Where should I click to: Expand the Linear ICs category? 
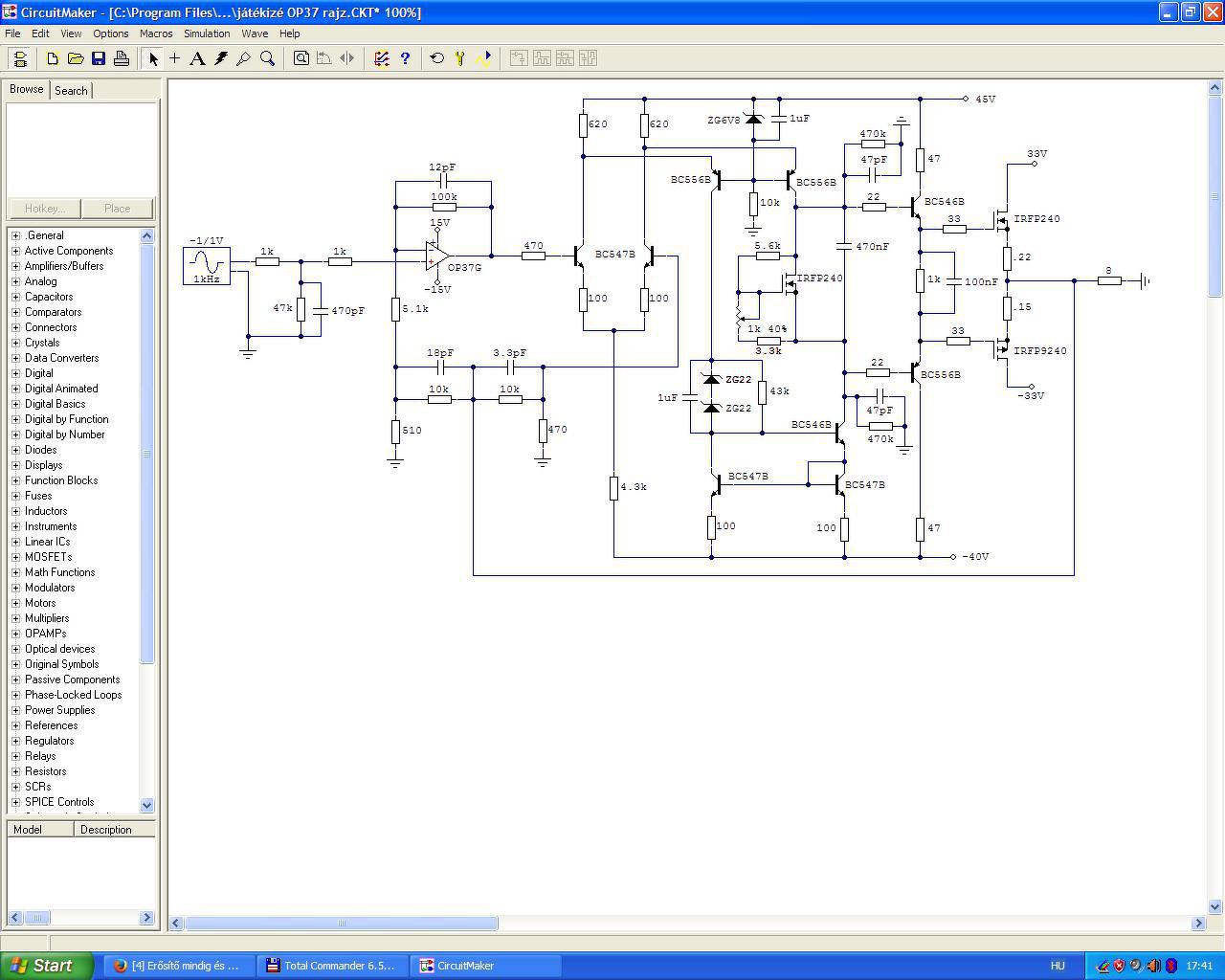pos(15,542)
